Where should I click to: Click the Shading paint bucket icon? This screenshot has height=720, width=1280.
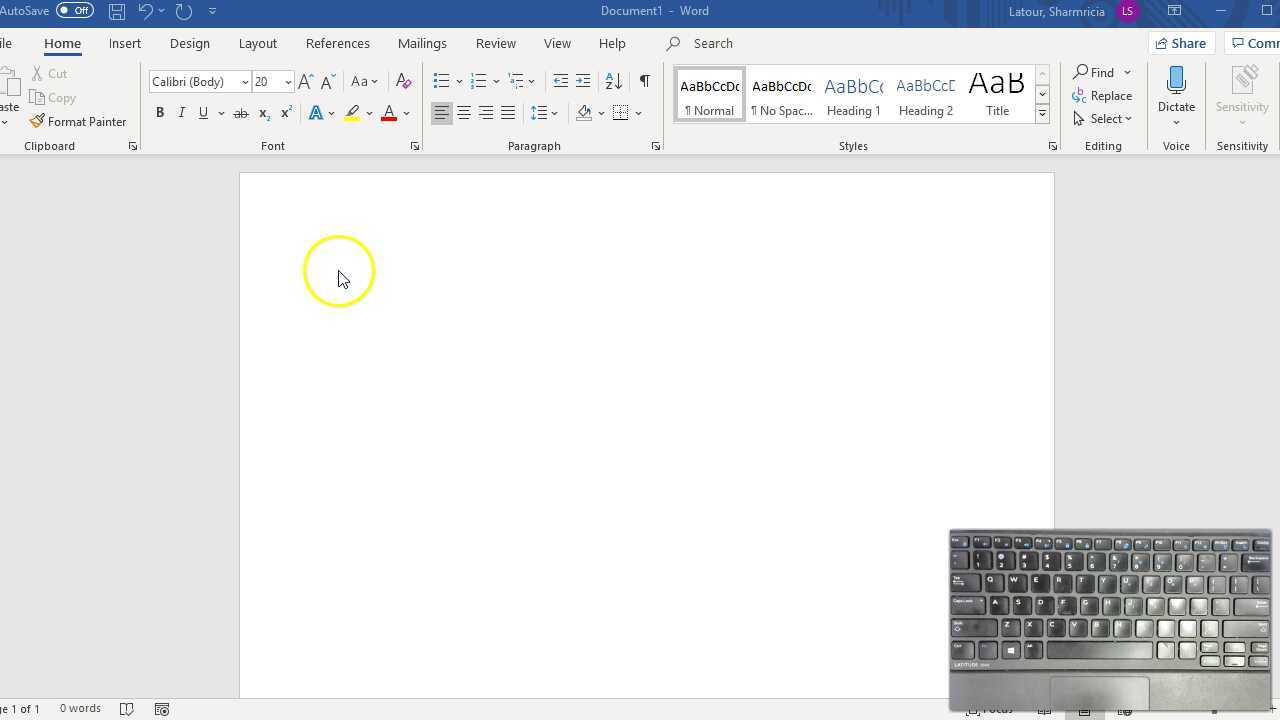click(x=584, y=113)
